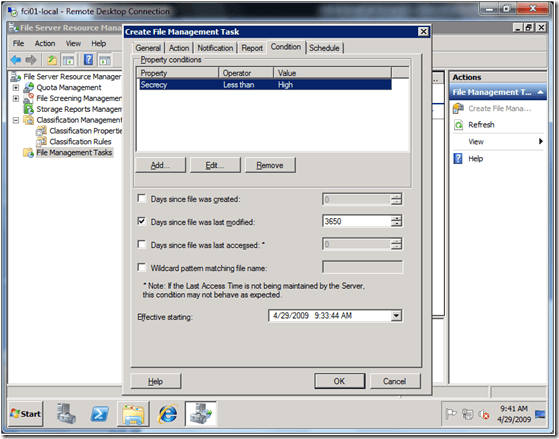Uncheck Days since file was last modified
559x439 pixels.
point(142,221)
